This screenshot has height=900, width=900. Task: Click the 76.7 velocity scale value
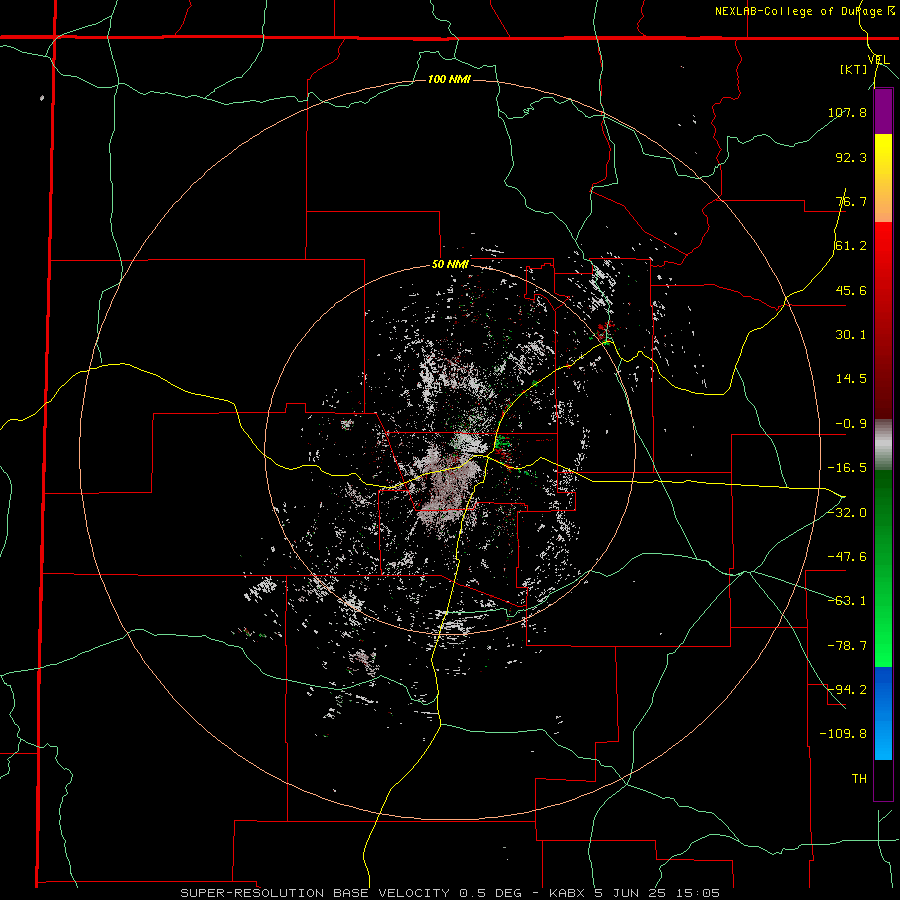coord(851,201)
